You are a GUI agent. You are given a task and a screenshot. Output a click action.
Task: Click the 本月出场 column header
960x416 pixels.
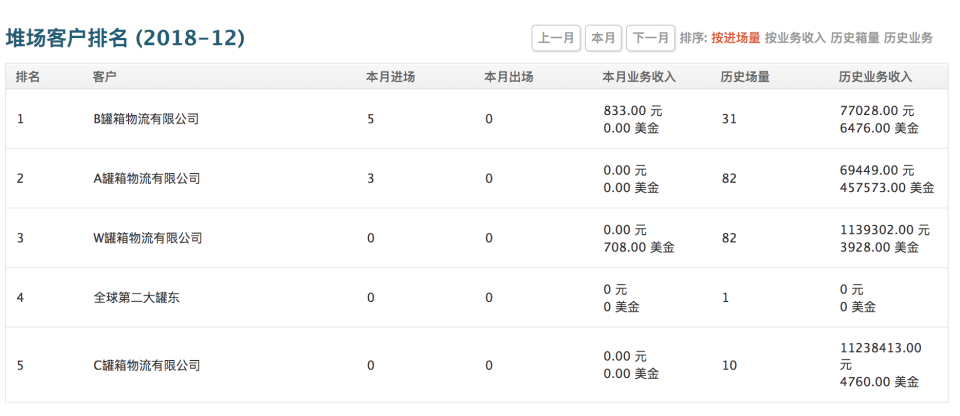click(508, 77)
